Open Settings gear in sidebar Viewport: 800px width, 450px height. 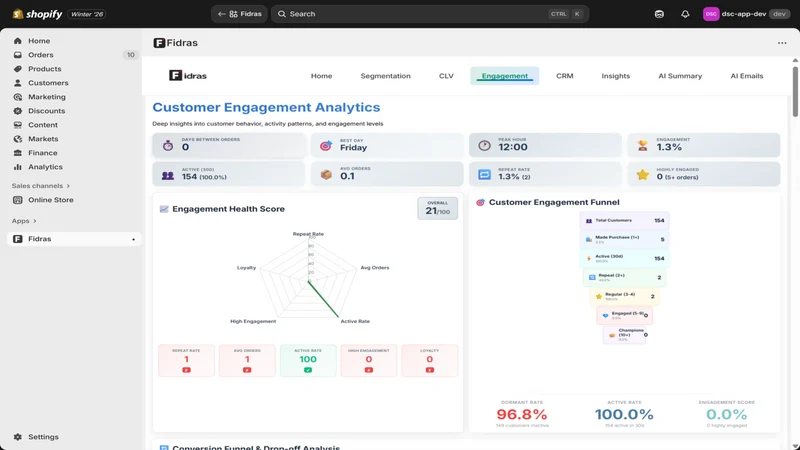[x=18, y=437]
